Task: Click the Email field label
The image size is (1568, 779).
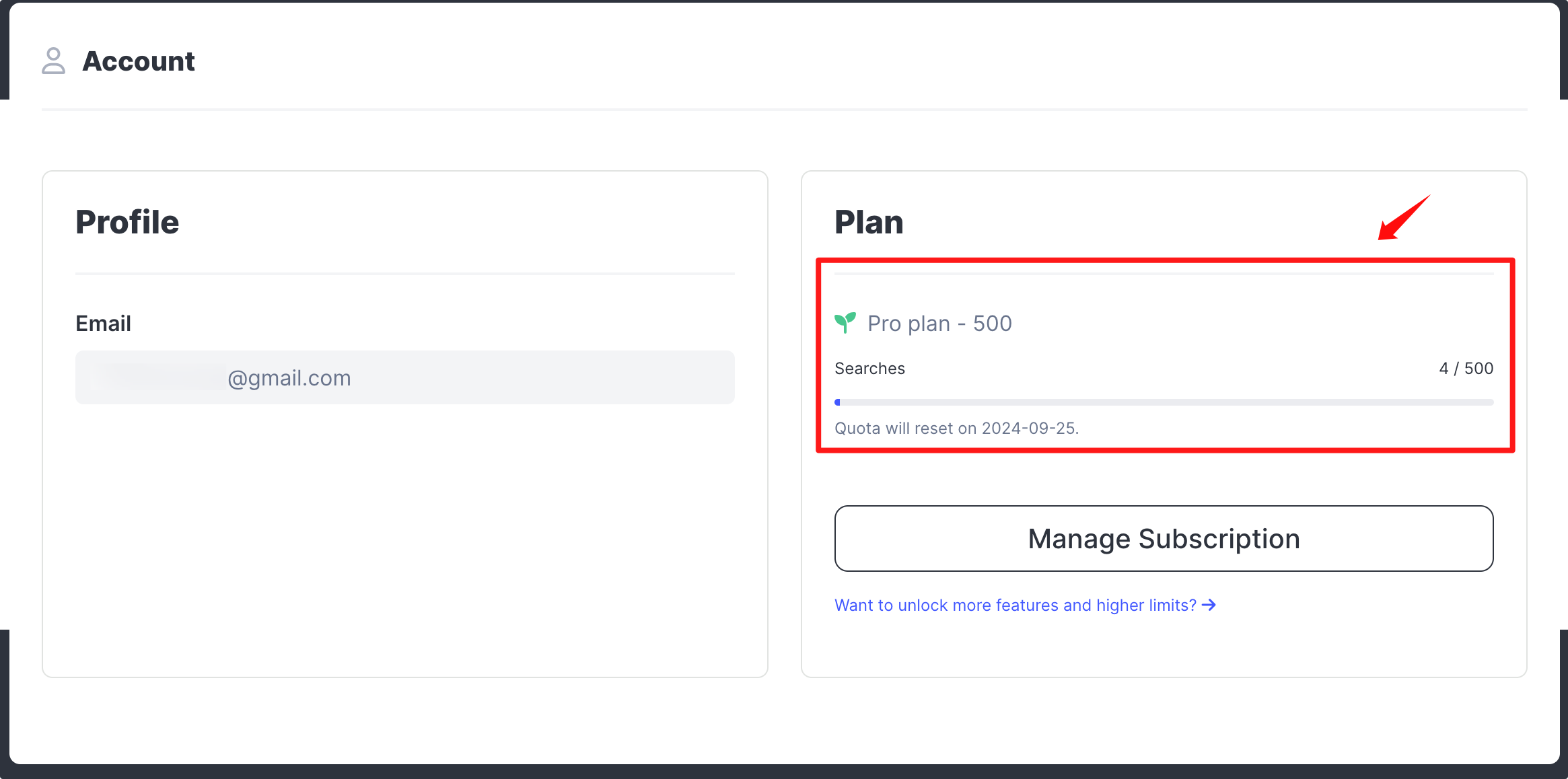Action: click(103, 324)
